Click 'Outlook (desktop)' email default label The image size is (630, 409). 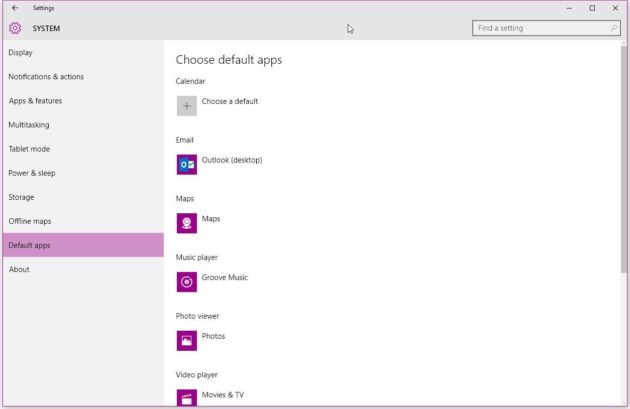232,160
